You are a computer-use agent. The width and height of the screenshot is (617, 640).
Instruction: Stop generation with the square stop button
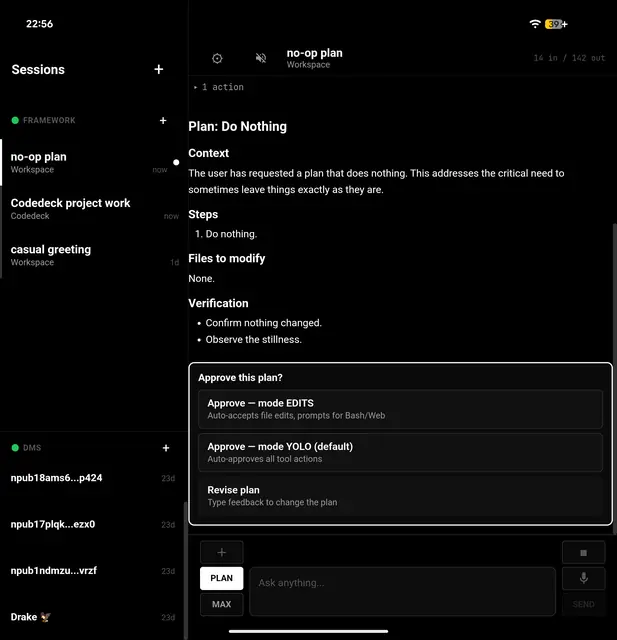[x=584, y=553]
